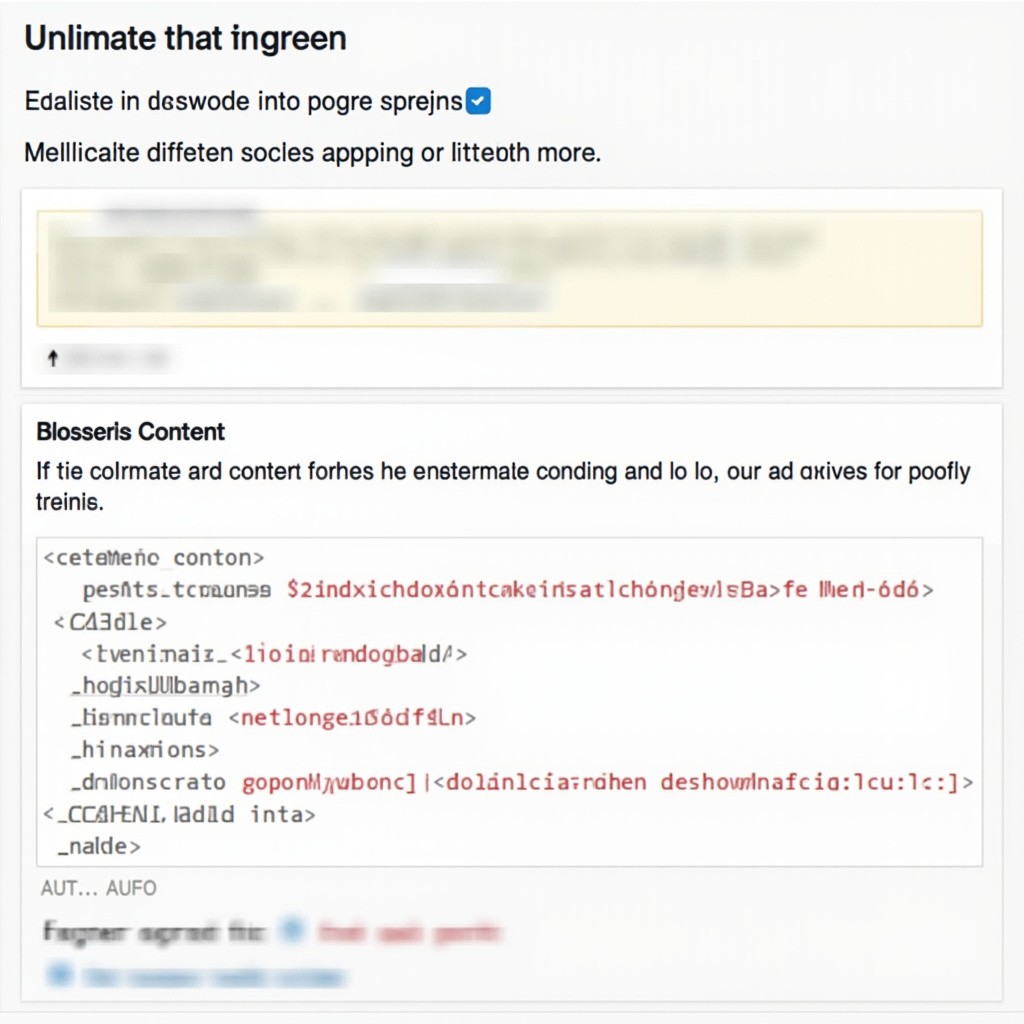Click the '_hinaxions>' line in code box
This screenshot has height=1024, width=1024.
tap(145, 750)
